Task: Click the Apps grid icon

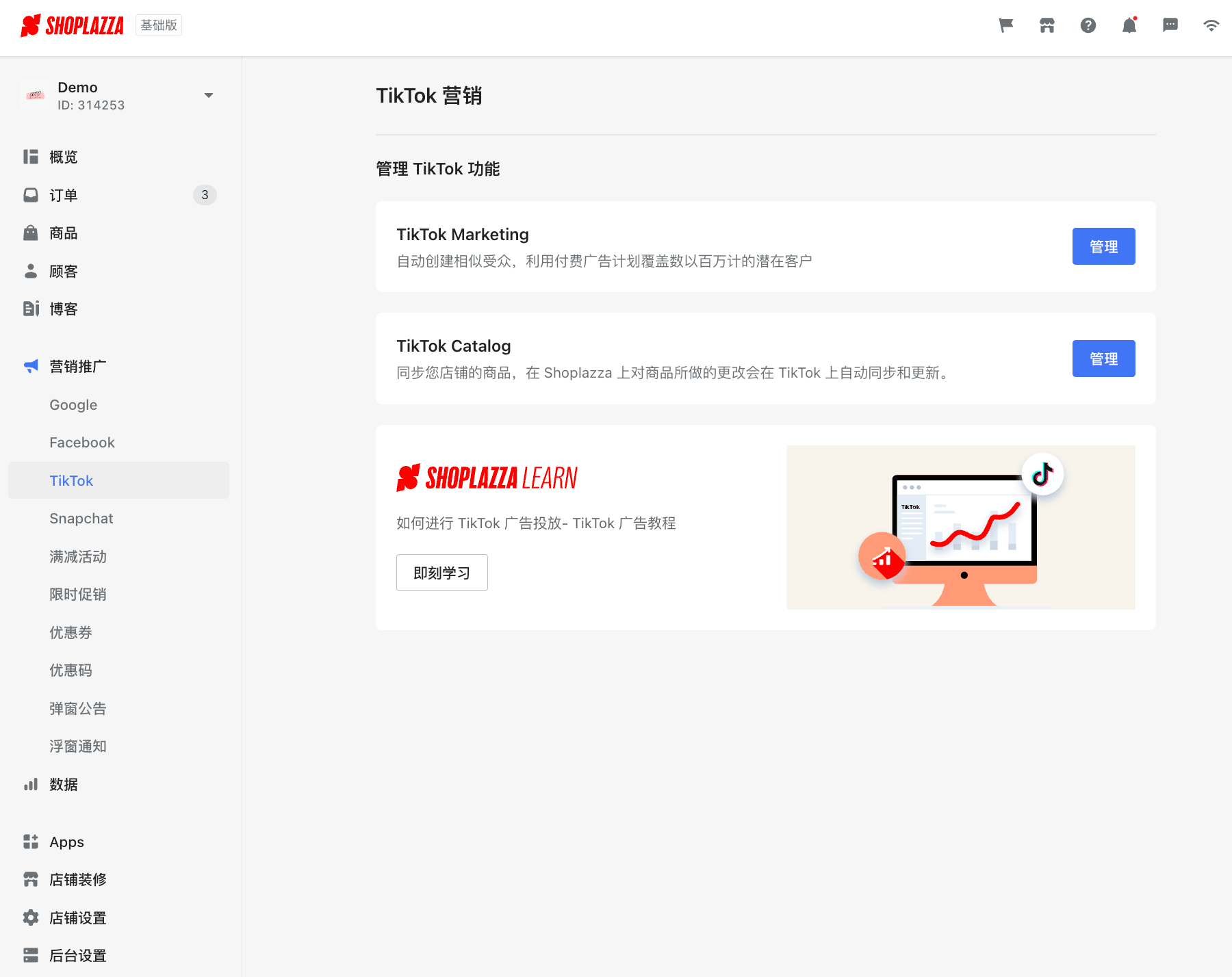Action: (31, 842)
